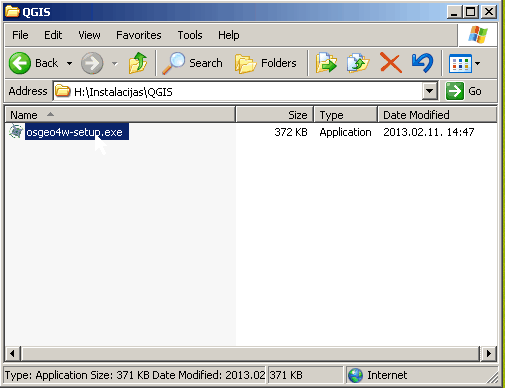505x388 pixels.
Task: Click the Application type cell
Action: [345, 132]
